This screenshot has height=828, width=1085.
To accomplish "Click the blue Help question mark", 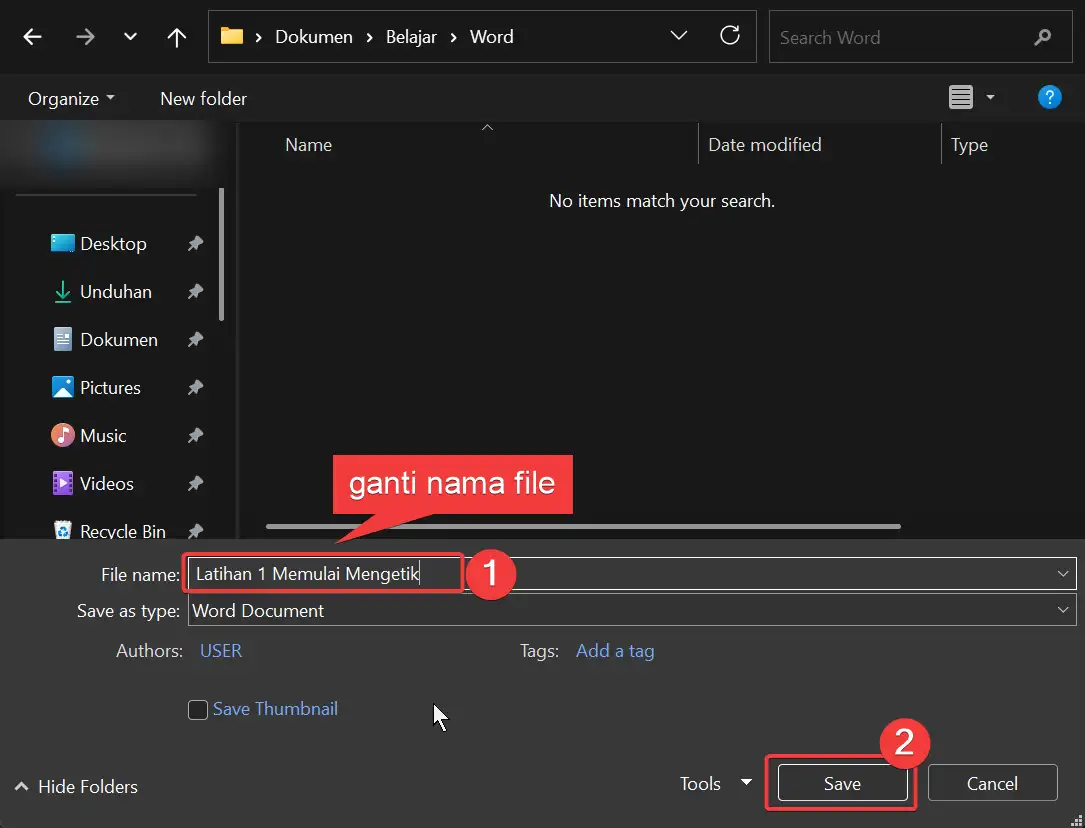I will pos(1050,97).
